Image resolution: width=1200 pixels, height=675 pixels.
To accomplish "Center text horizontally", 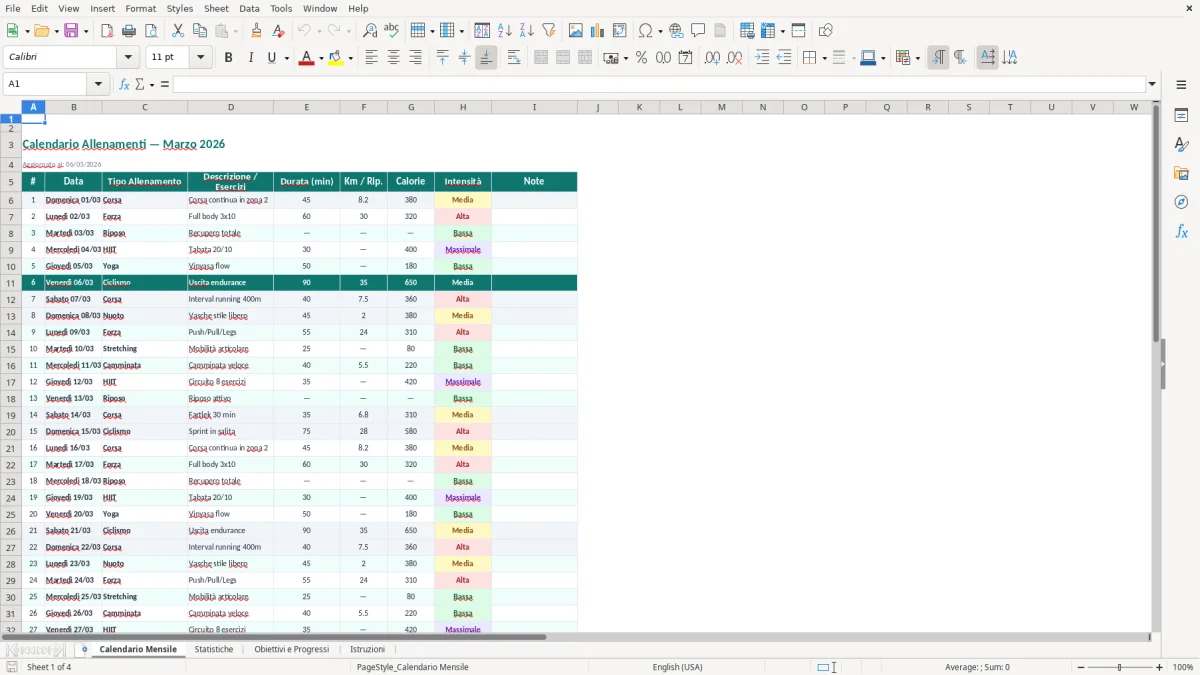I will 393,58.
